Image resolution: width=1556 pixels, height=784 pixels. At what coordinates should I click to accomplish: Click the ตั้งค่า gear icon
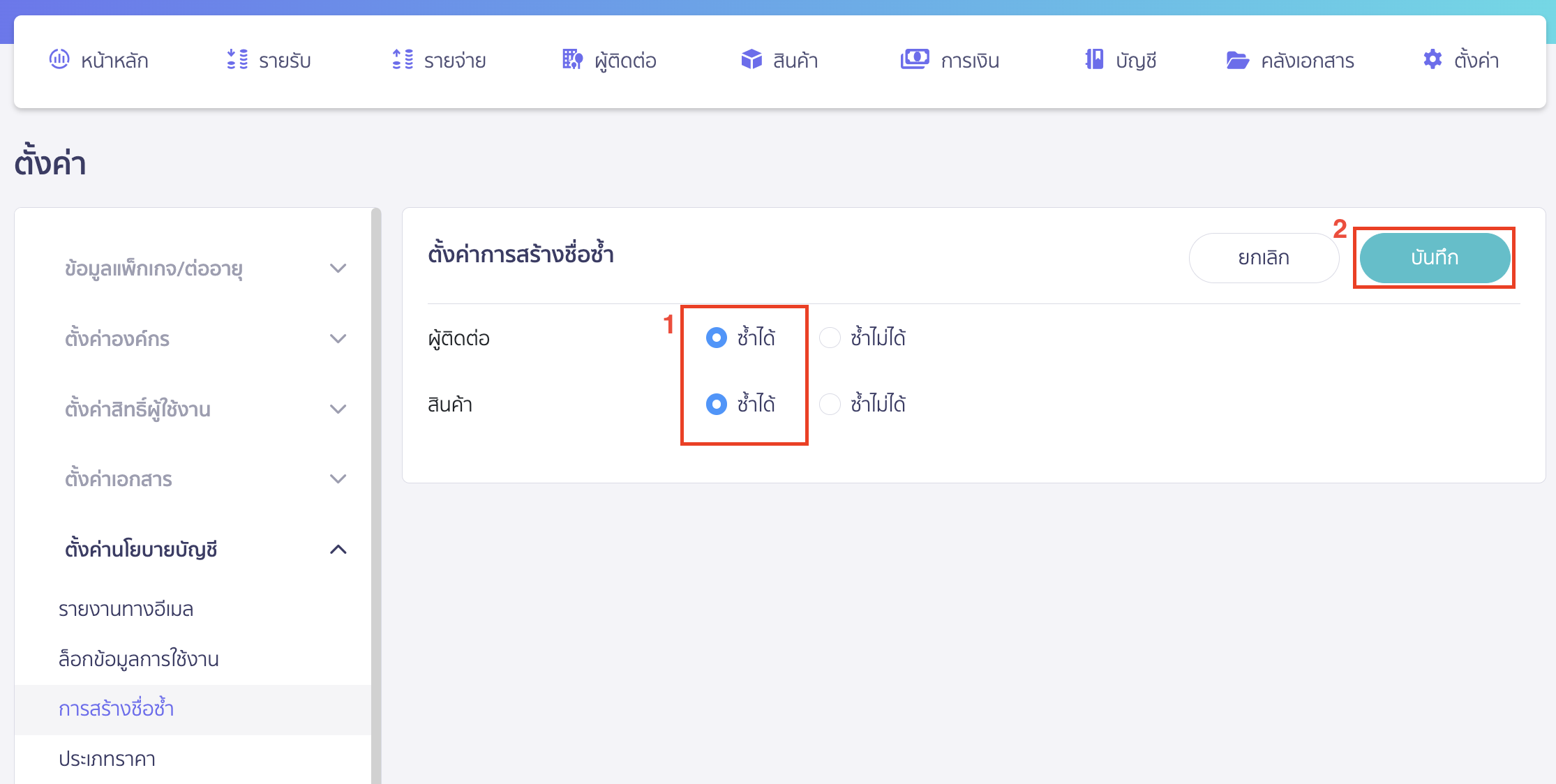coord(1432,60)
